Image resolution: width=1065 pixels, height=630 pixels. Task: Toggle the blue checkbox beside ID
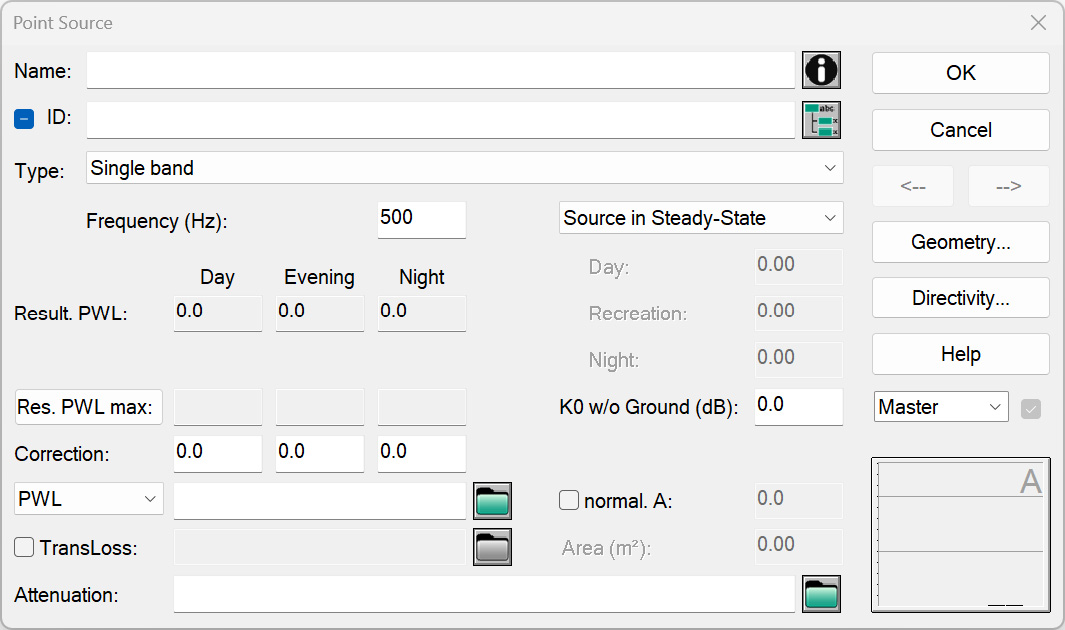click(x=24, y=119)
